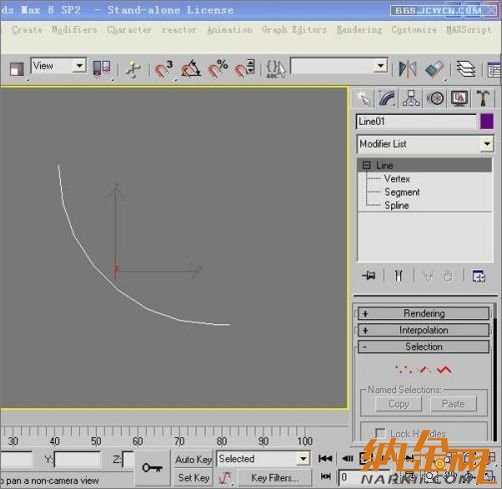This screenshot has height=489, width=502.
Task: Select Spline level in modifier stack
Action: (x=397, y=205)
